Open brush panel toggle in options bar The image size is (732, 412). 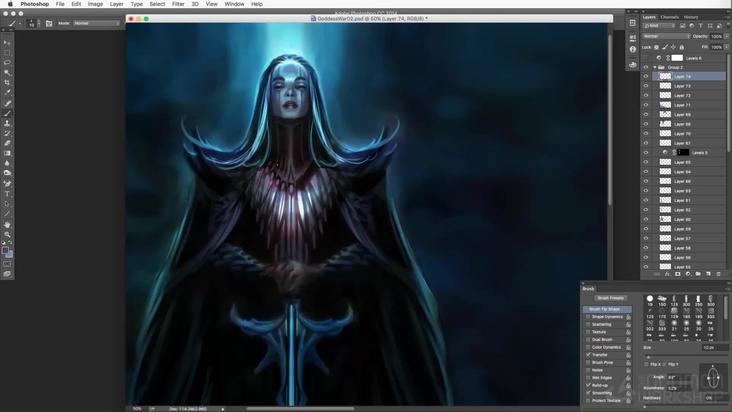coord(49,23)
